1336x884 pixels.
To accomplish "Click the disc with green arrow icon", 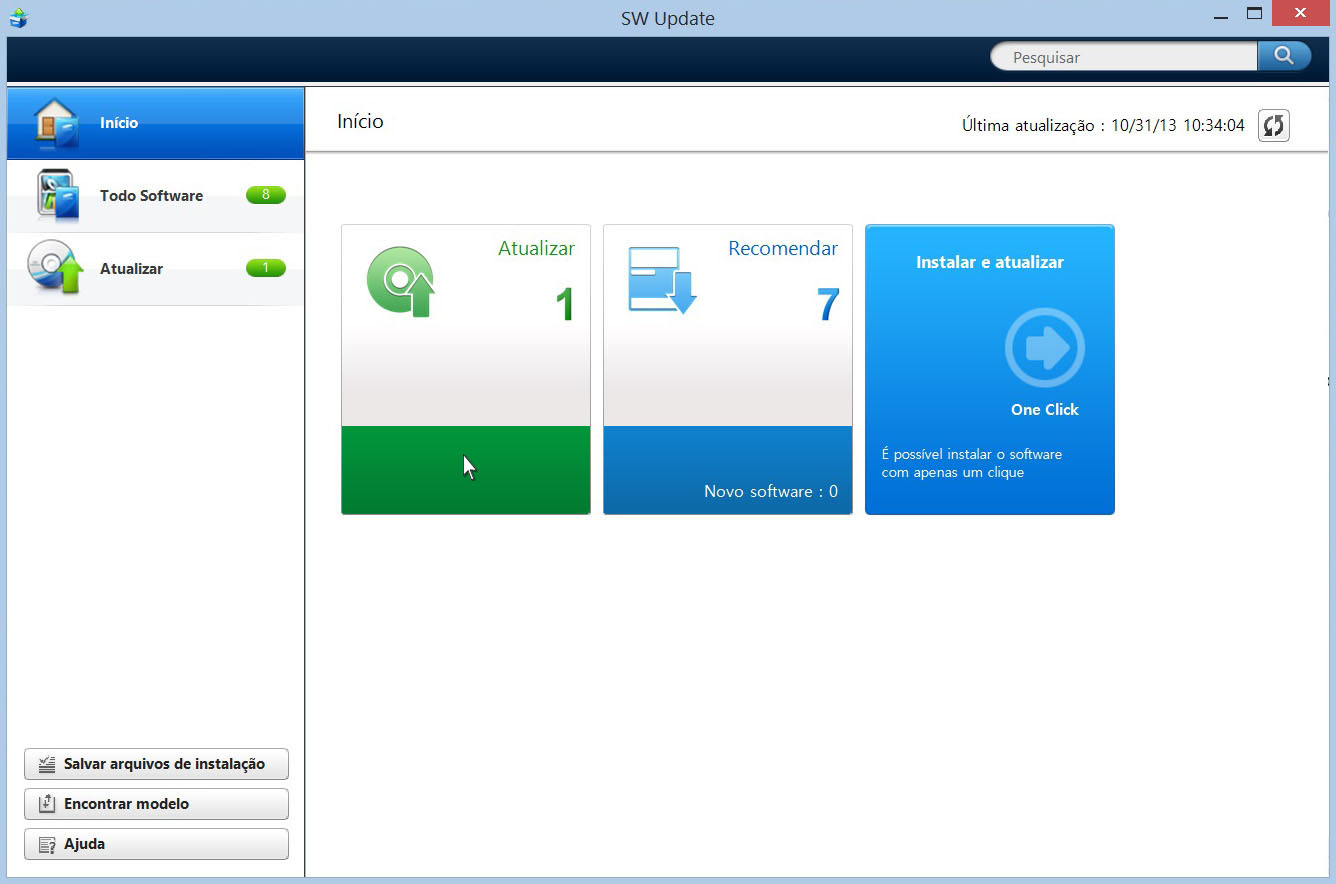I will pos(55,267).
